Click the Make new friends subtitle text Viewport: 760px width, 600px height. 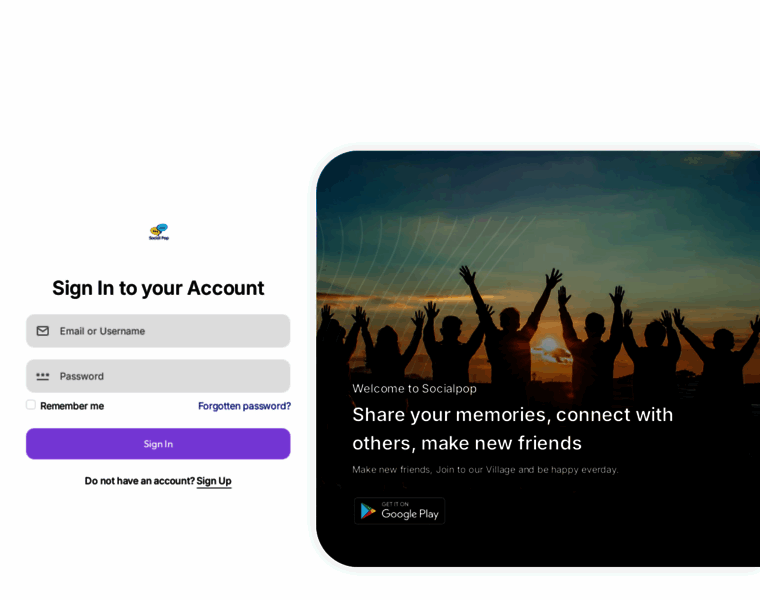[x=485, y=470]
